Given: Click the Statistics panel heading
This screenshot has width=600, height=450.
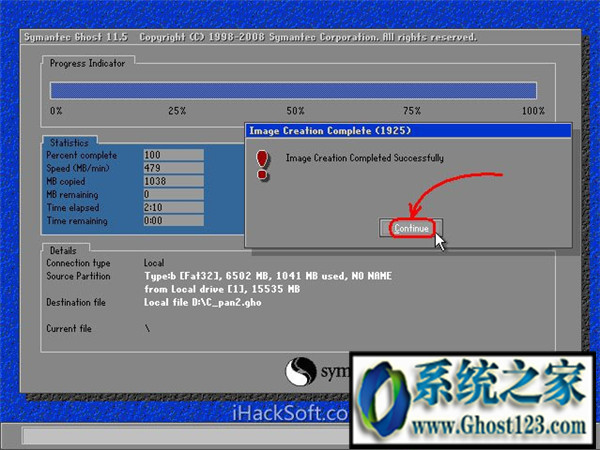Looking at the screenshot, I should [x=69, y=143].
